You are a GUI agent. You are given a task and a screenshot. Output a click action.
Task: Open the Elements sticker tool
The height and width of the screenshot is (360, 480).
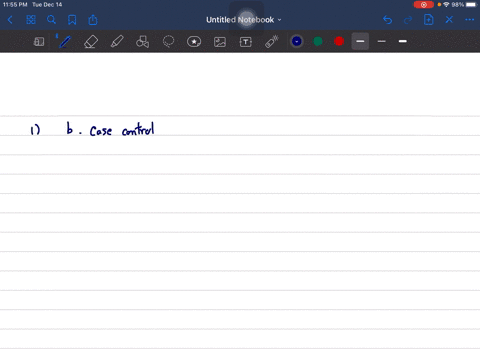[x=194, y=42]
